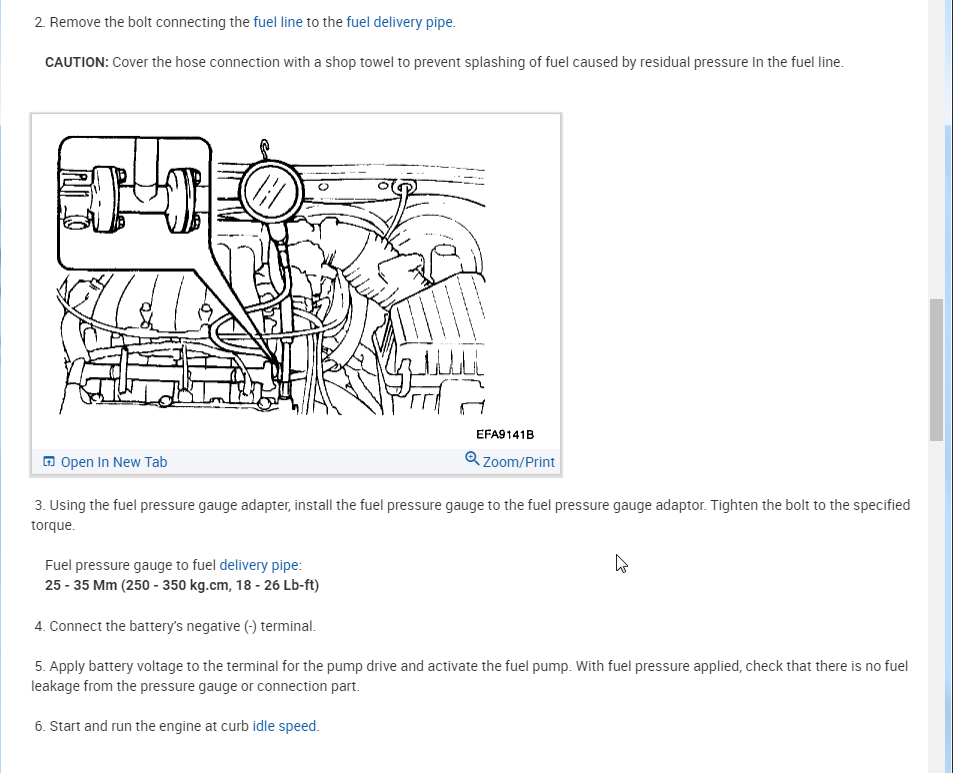Click the step 5 fuel pump paragraph

pyautogui.click(x=470, y=676)
